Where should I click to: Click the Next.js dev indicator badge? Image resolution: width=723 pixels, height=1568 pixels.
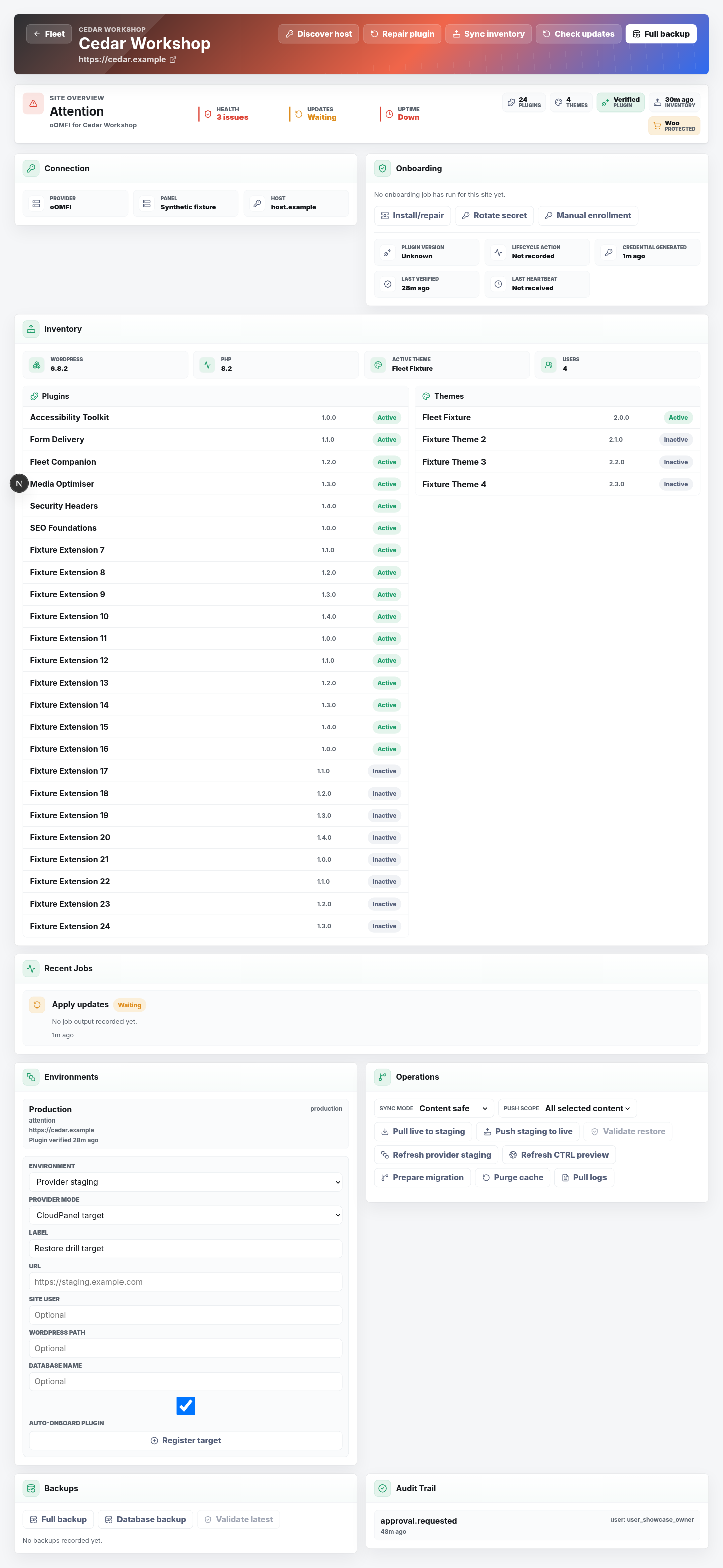coord(19,483)
